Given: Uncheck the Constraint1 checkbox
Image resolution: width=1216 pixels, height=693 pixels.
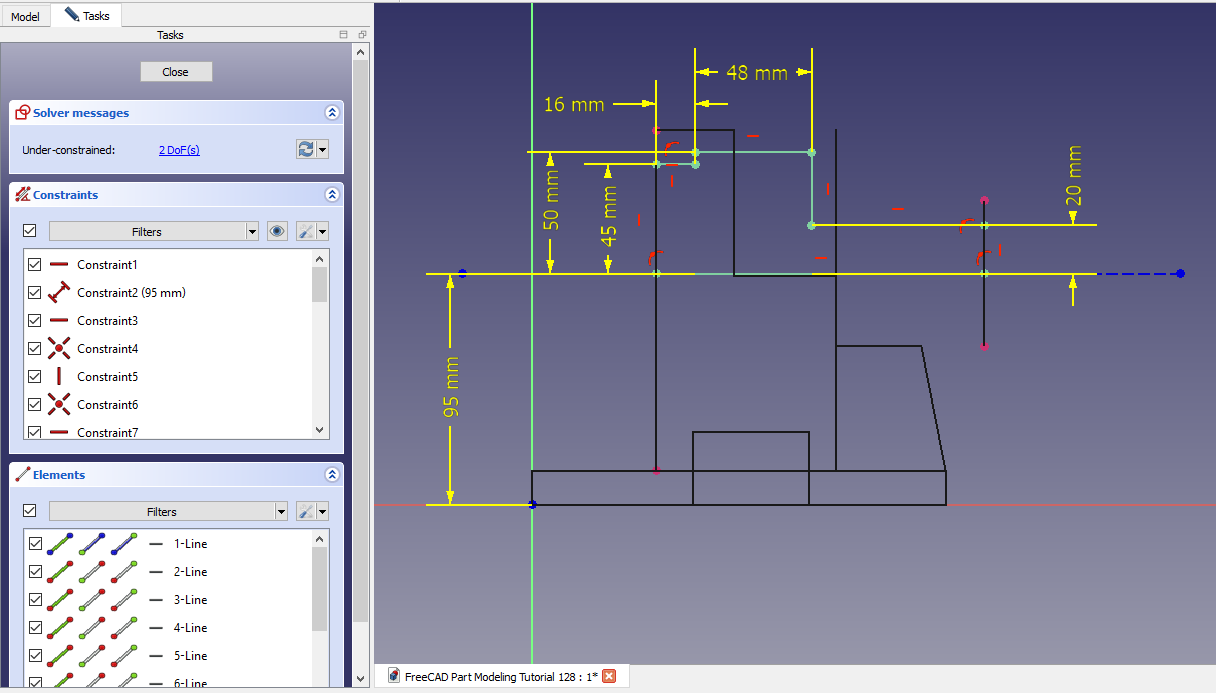Looking at the screenshot, I should (x=35, y=265).
